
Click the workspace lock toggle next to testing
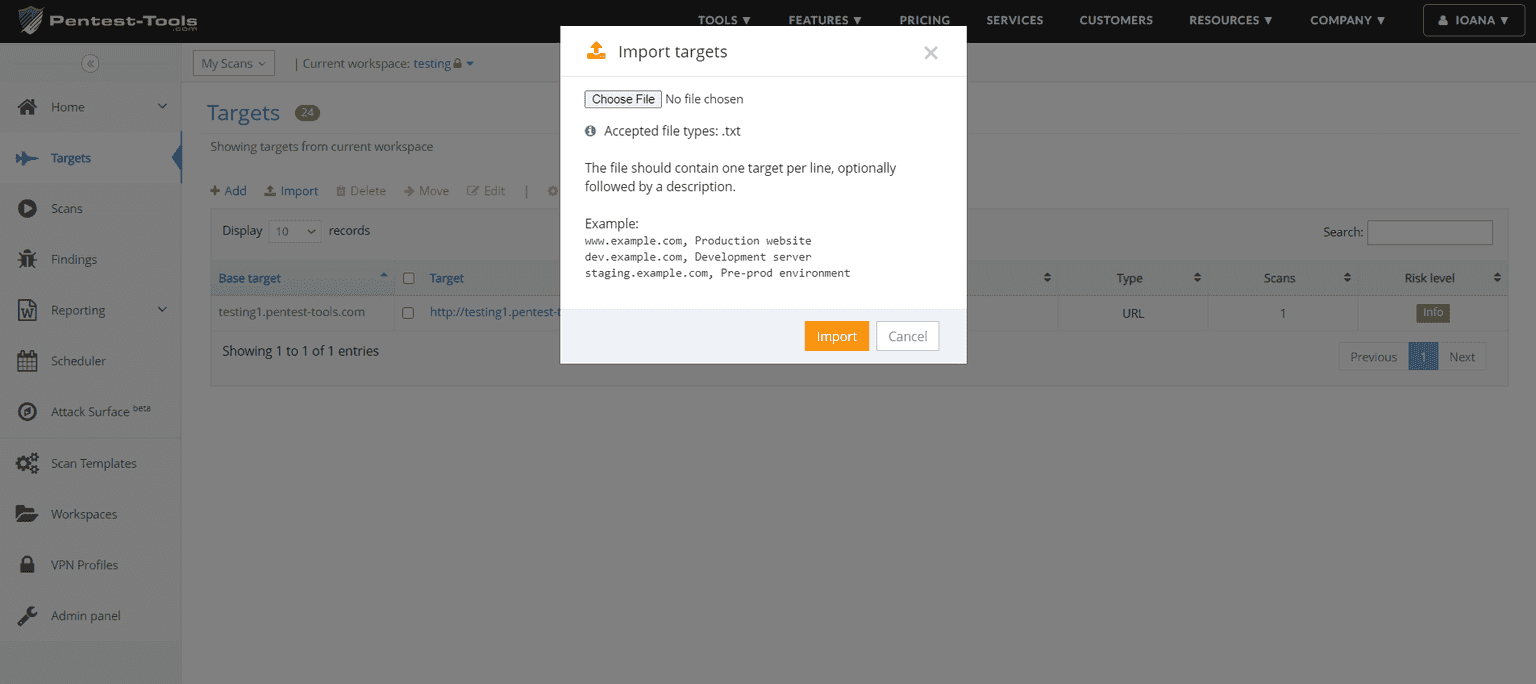click(x=456, y=63)
